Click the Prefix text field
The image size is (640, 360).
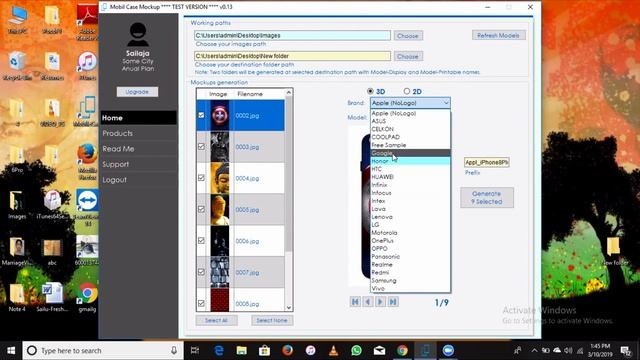tap(487, 162)
